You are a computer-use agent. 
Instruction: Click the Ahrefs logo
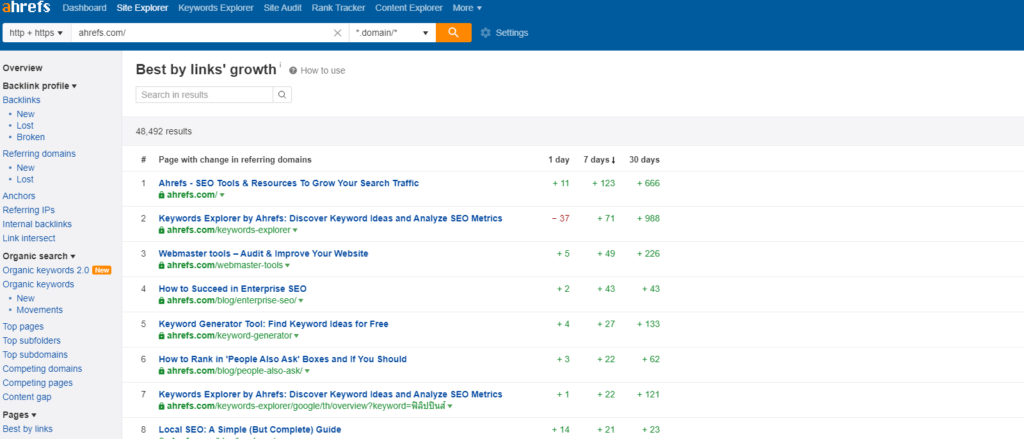tap(27, 8)
